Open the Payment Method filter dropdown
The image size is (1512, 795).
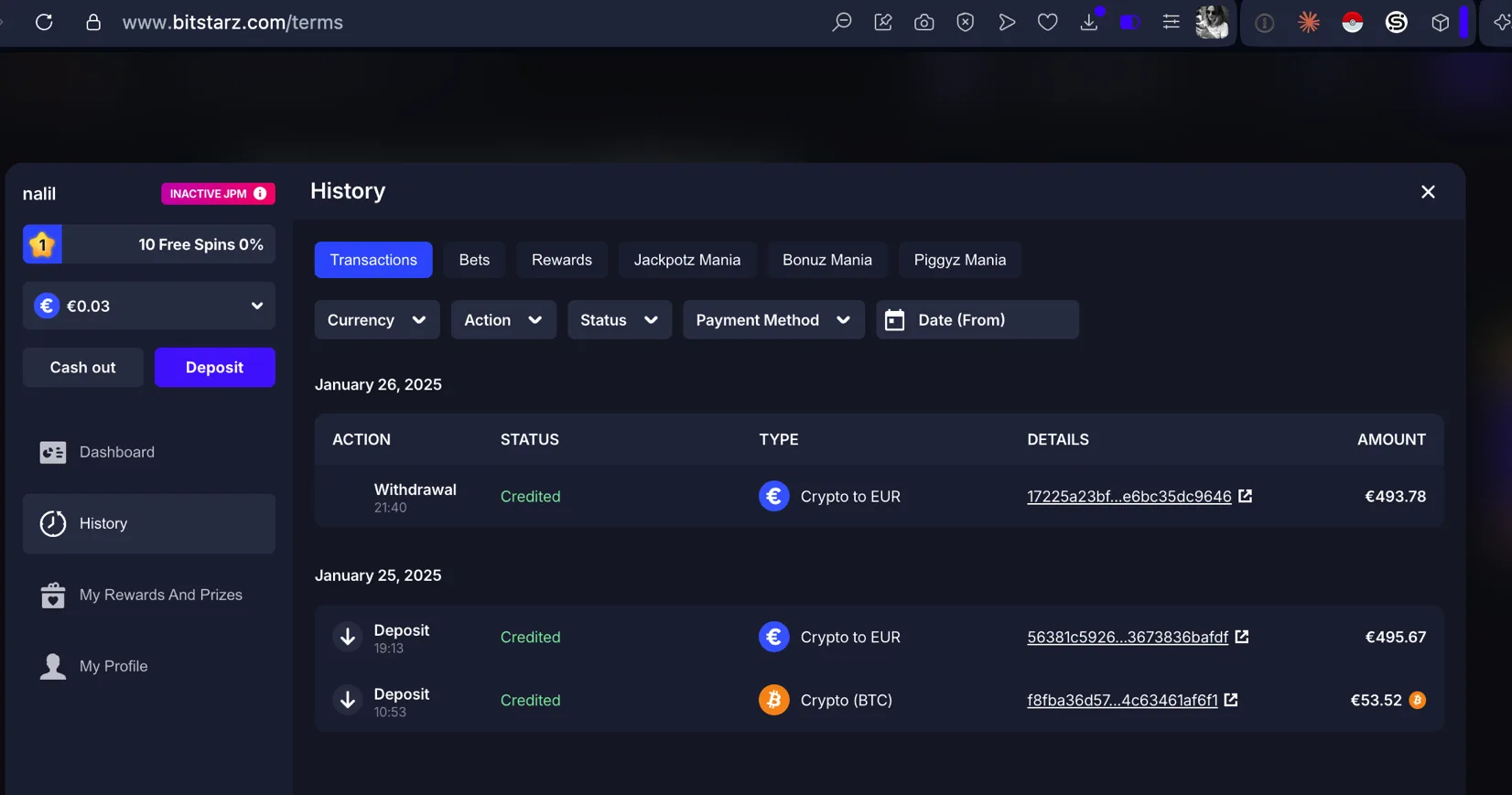[x=773, y=320]
